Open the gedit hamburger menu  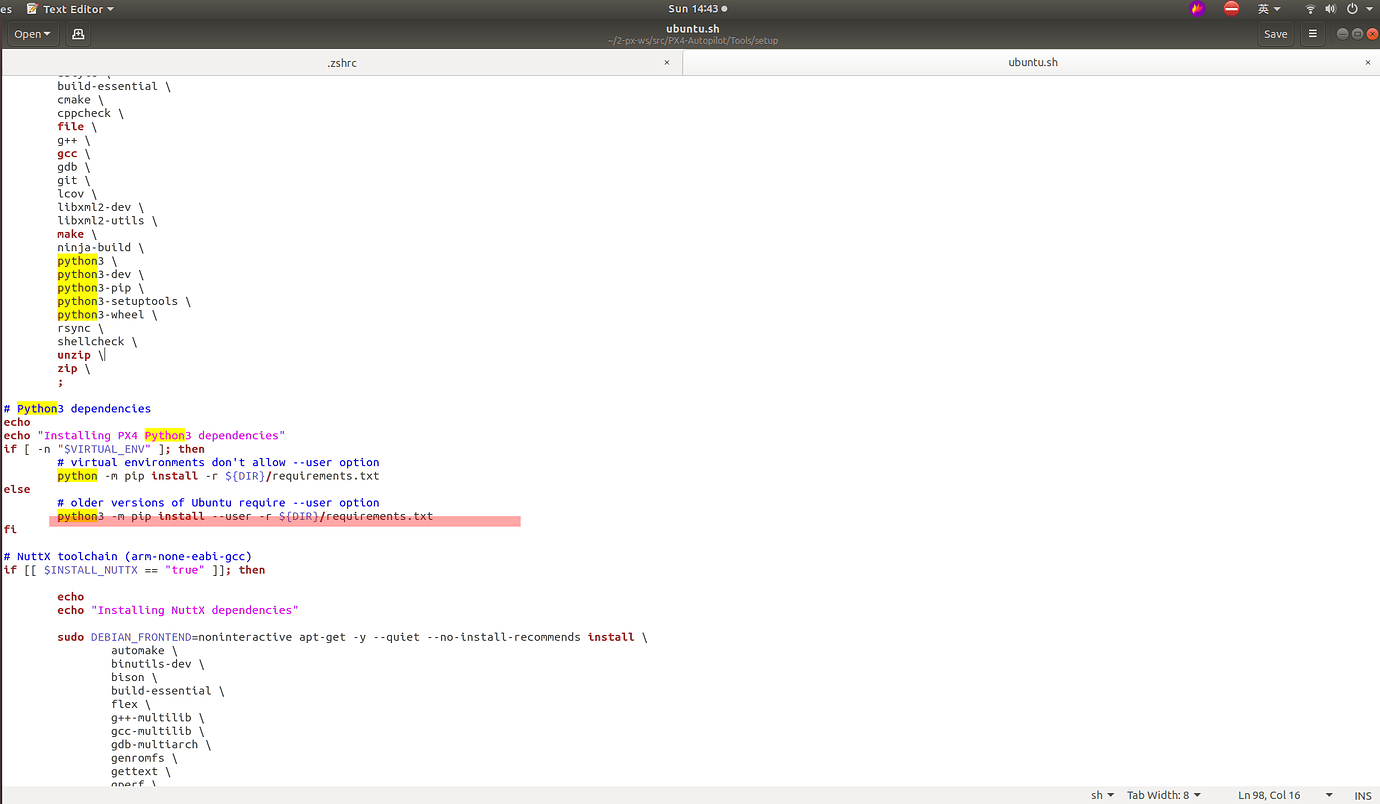click(1312, 33)
